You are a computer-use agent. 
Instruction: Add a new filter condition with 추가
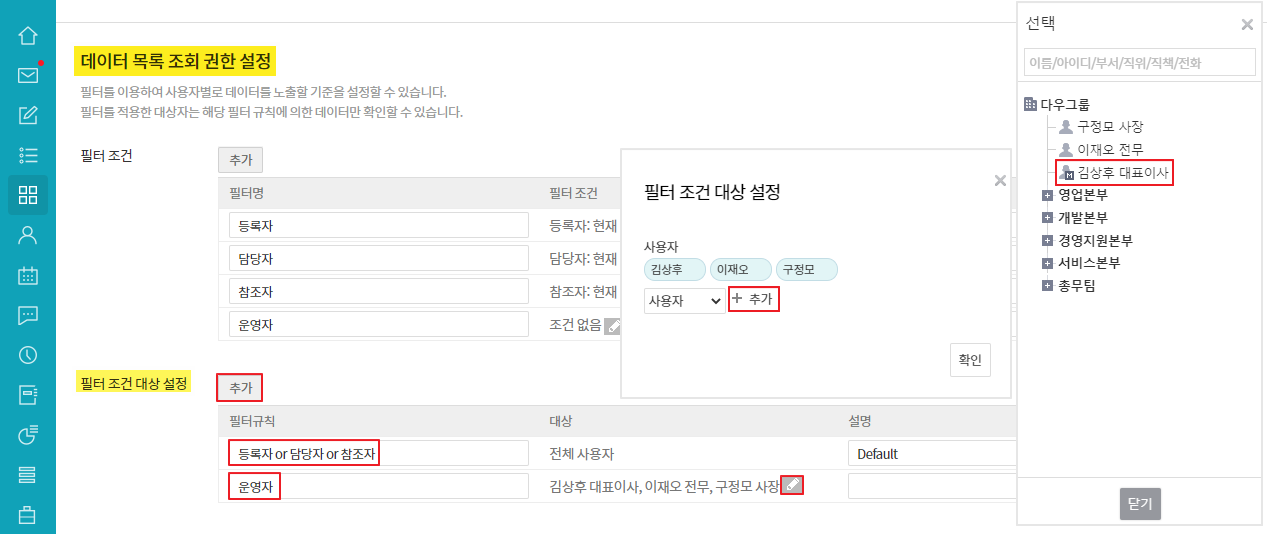click(x=240, y=160)
